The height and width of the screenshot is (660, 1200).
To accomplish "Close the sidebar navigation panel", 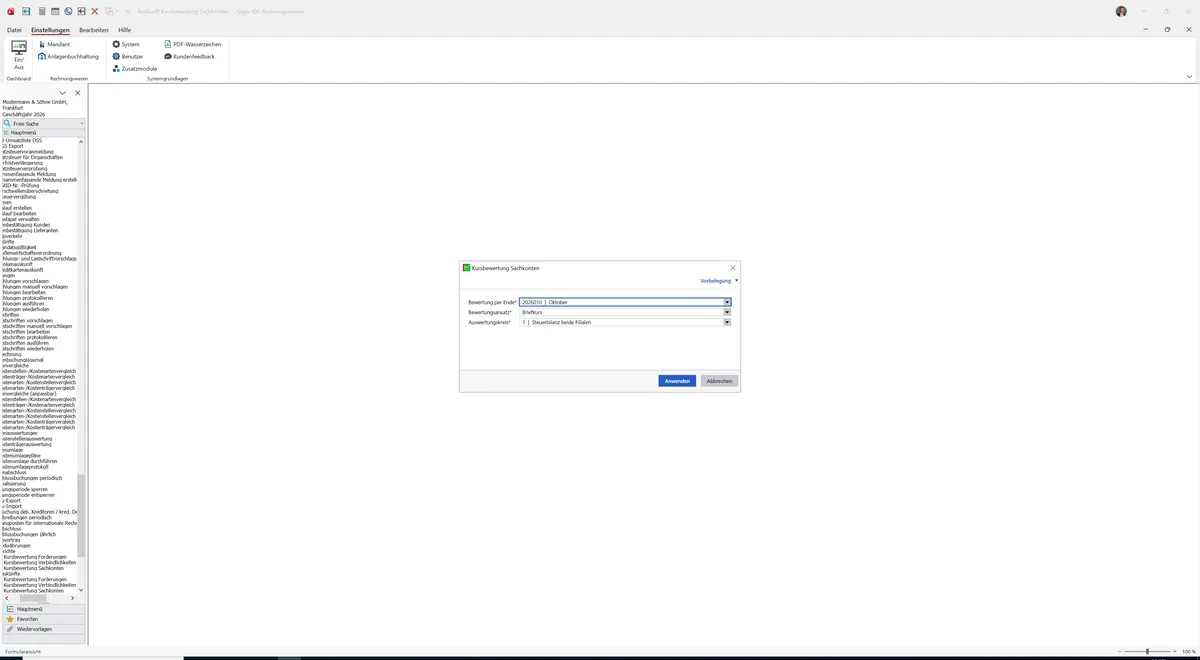I will point(78,93).
